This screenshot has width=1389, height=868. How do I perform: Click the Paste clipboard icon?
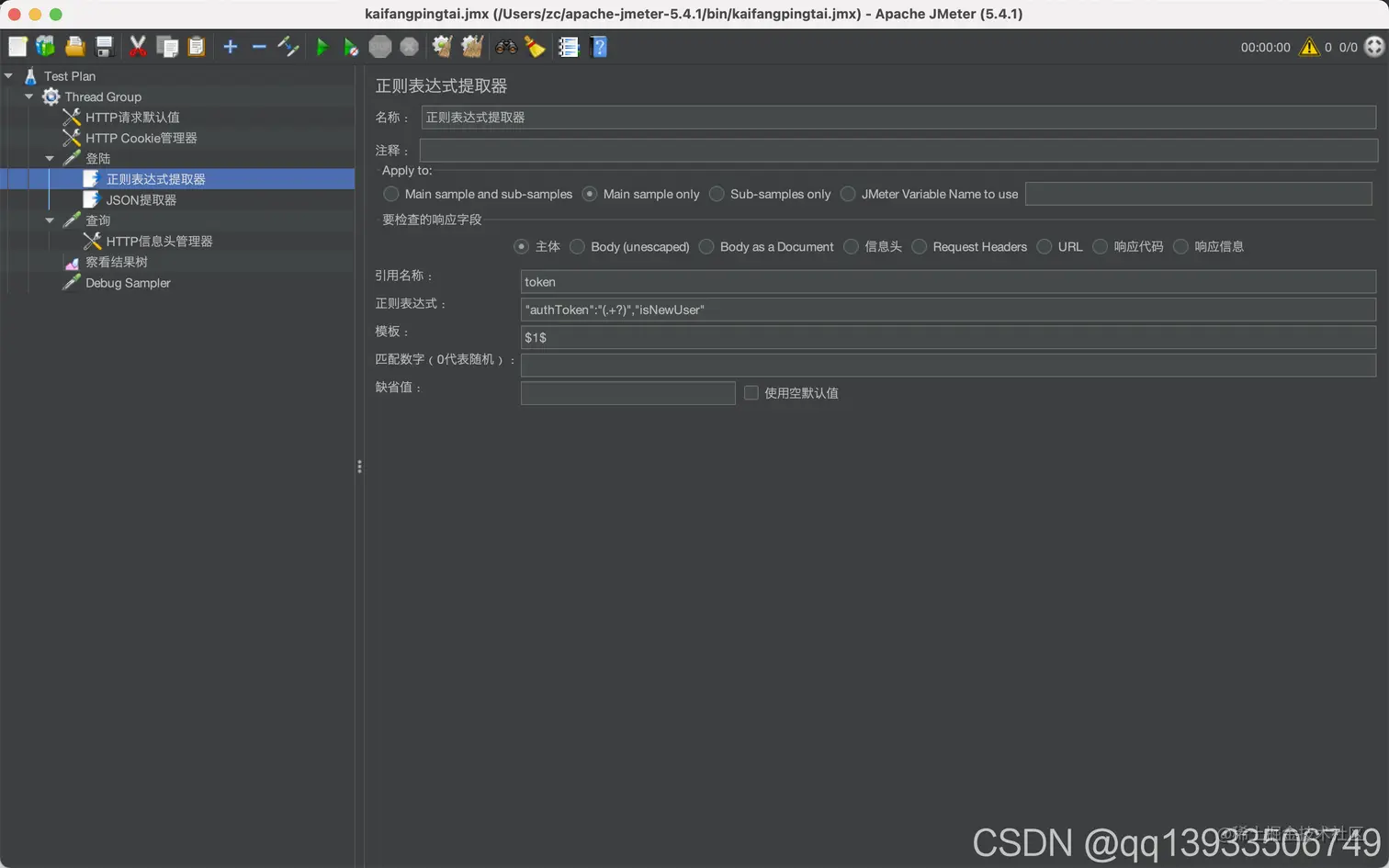click(x=197, y=46)
